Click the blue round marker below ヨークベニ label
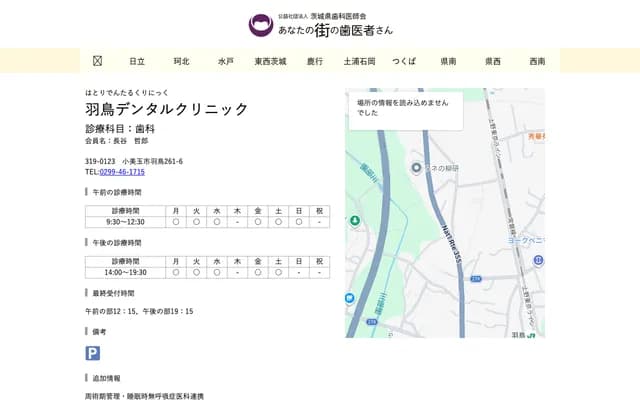This screenshot has width=640, height=400. [x=538, y=260]
